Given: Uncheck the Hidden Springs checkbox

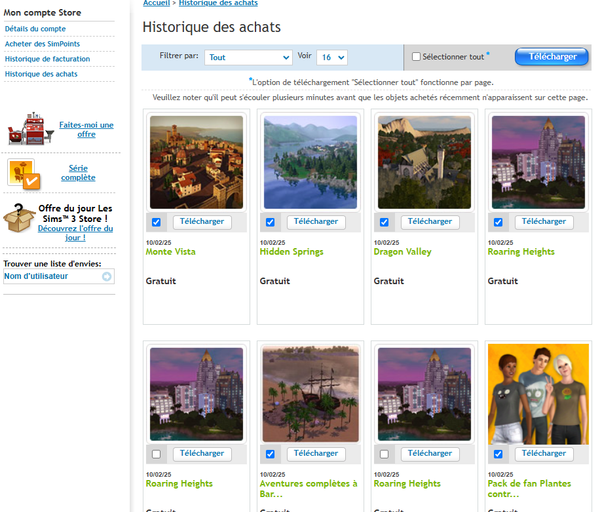Looking at the screenshot, I should (x=270, y=222).
